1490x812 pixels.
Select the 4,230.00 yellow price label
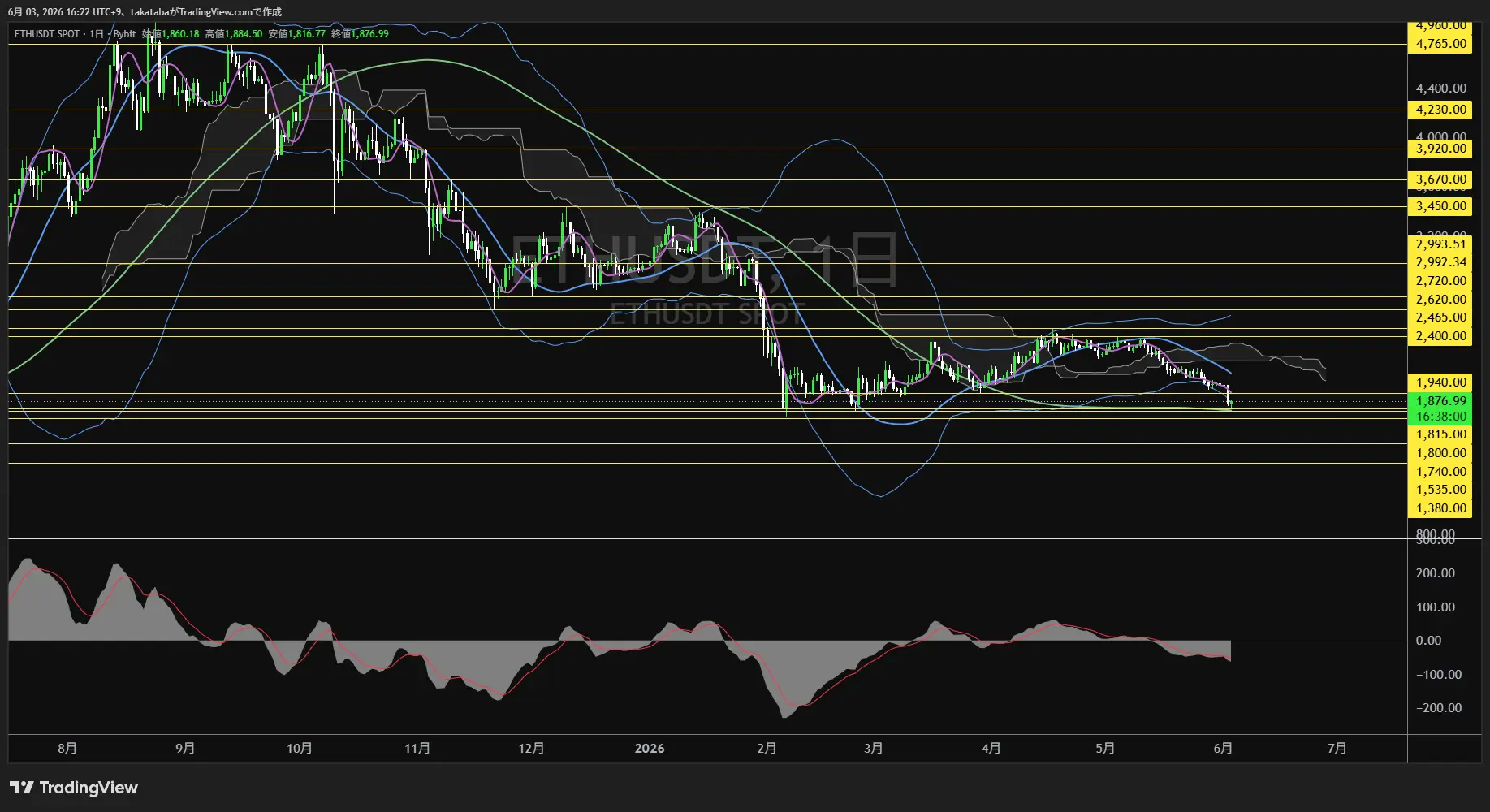point(1440,110)
